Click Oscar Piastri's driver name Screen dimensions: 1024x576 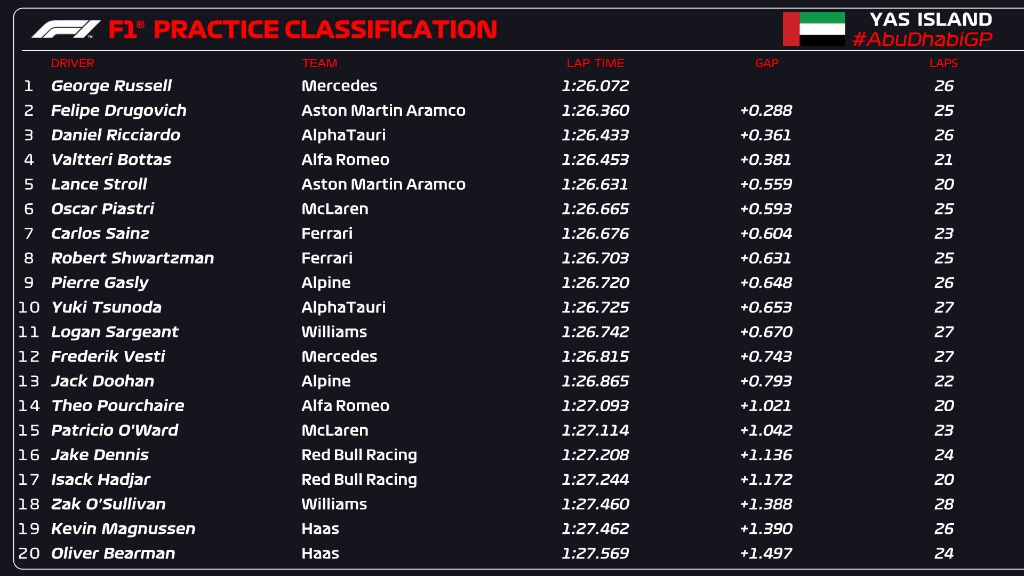point(102,209)
